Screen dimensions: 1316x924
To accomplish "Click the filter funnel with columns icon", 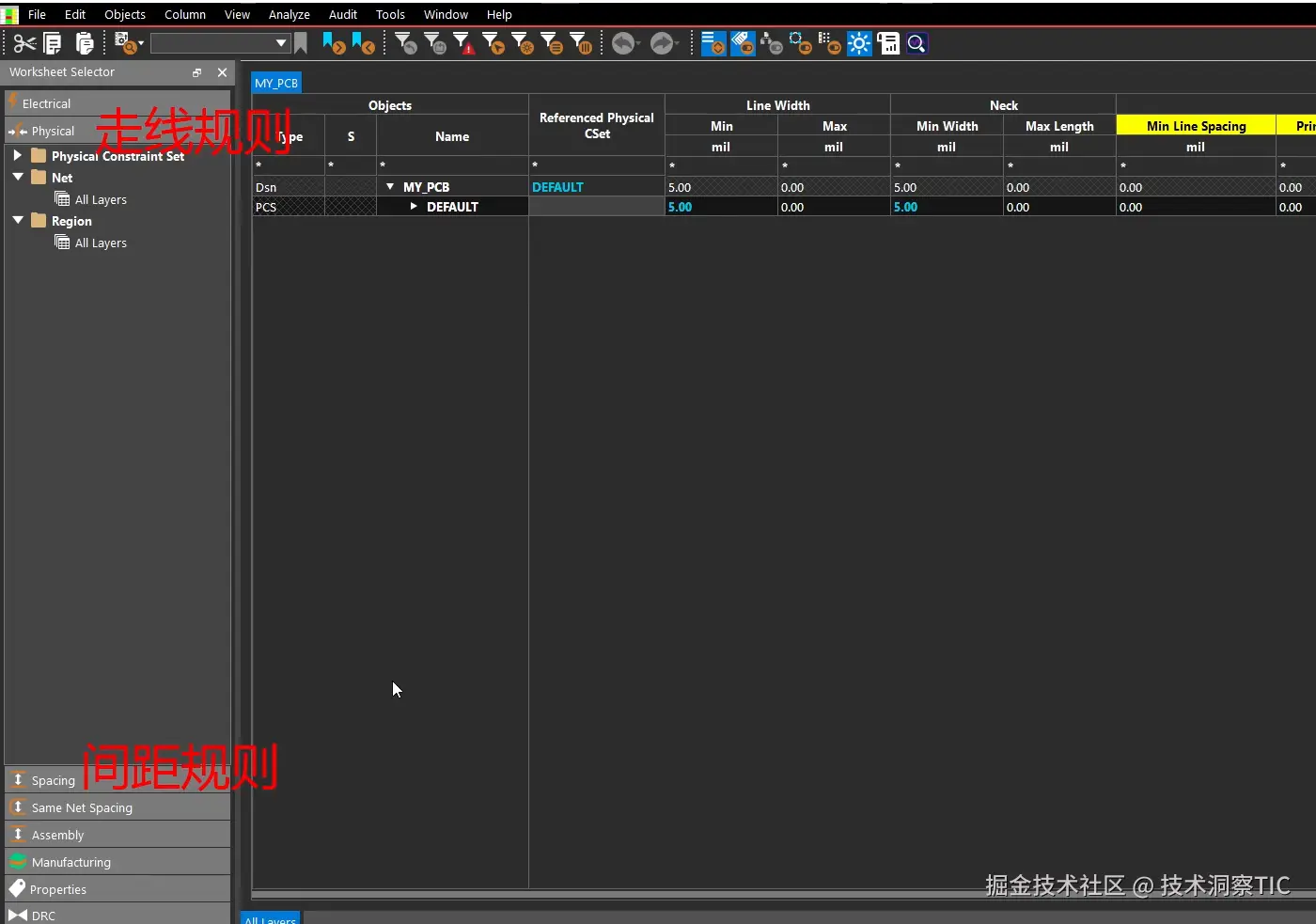I will coord(581,43).
